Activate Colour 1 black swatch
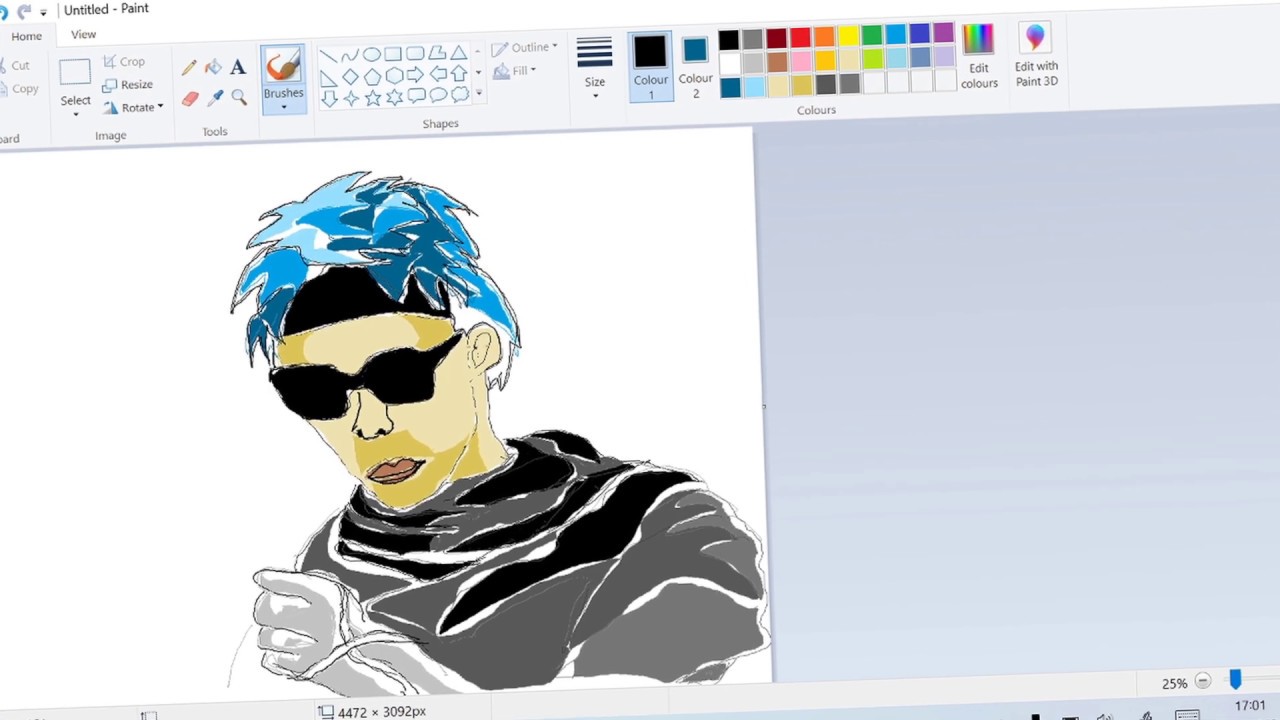This screenshot has width=1280, height=720. [x=650, y=67]
